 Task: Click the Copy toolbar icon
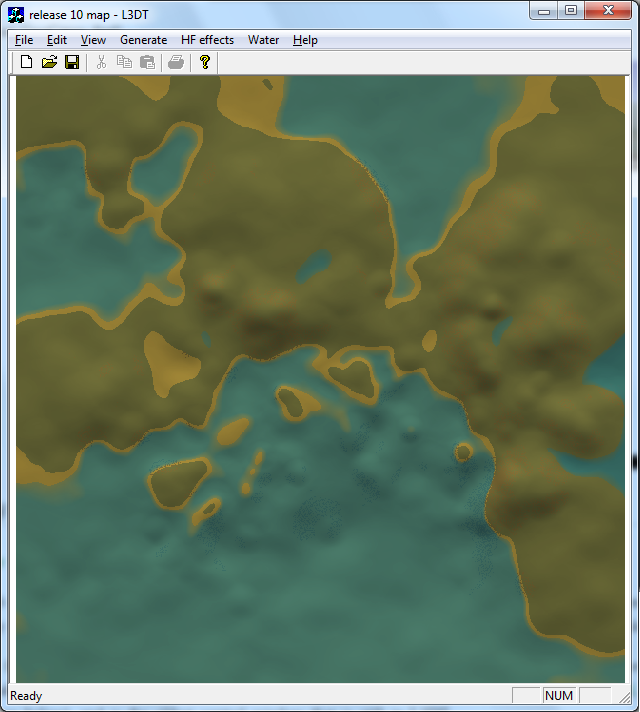pyautogui.click(x=124, y=62)
